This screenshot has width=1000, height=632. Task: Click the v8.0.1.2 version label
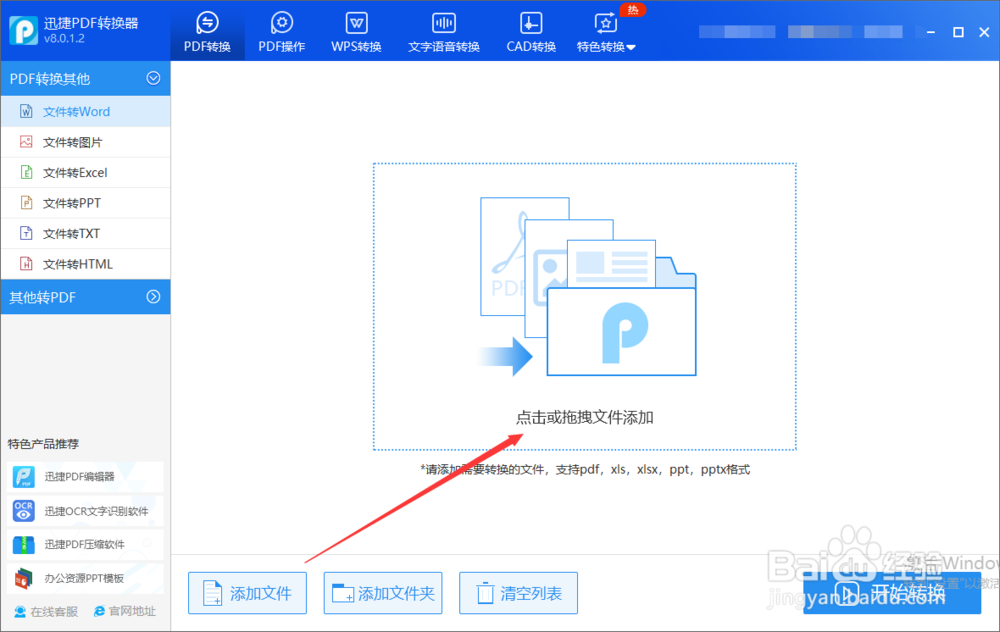pos(64,39)
